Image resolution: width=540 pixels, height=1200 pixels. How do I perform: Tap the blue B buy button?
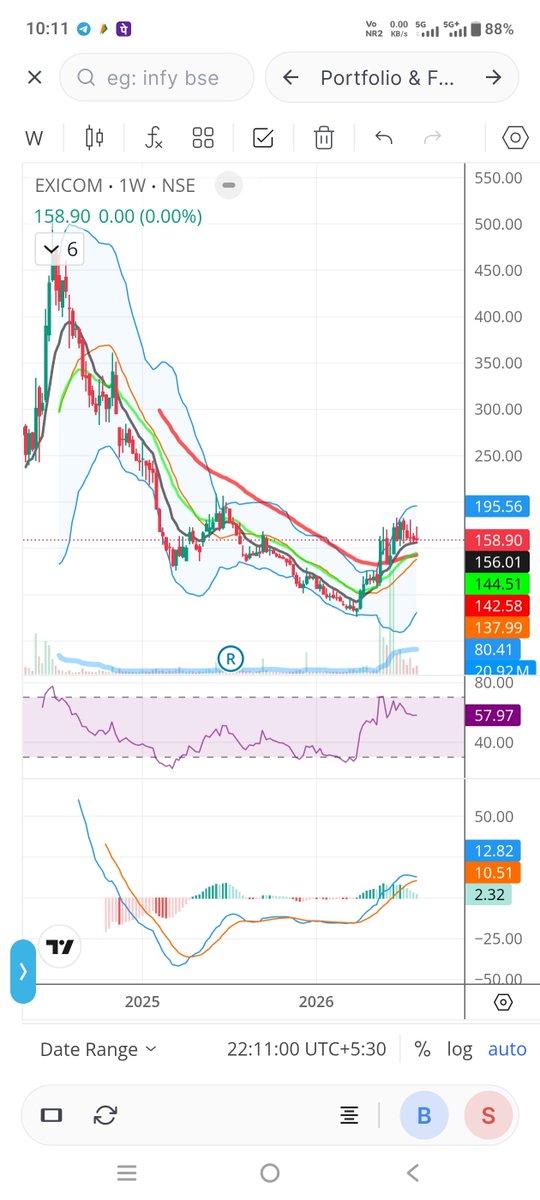click(424, 1115)
